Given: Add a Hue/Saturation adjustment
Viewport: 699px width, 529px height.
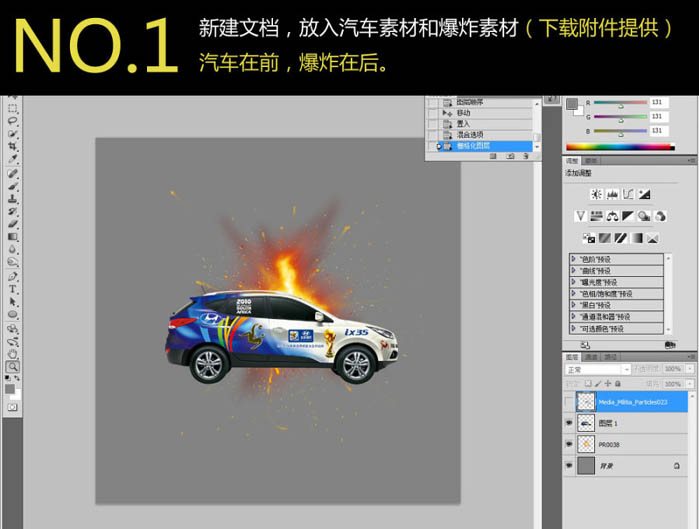Looking at the screenshot, I should [x=596, y=216].
